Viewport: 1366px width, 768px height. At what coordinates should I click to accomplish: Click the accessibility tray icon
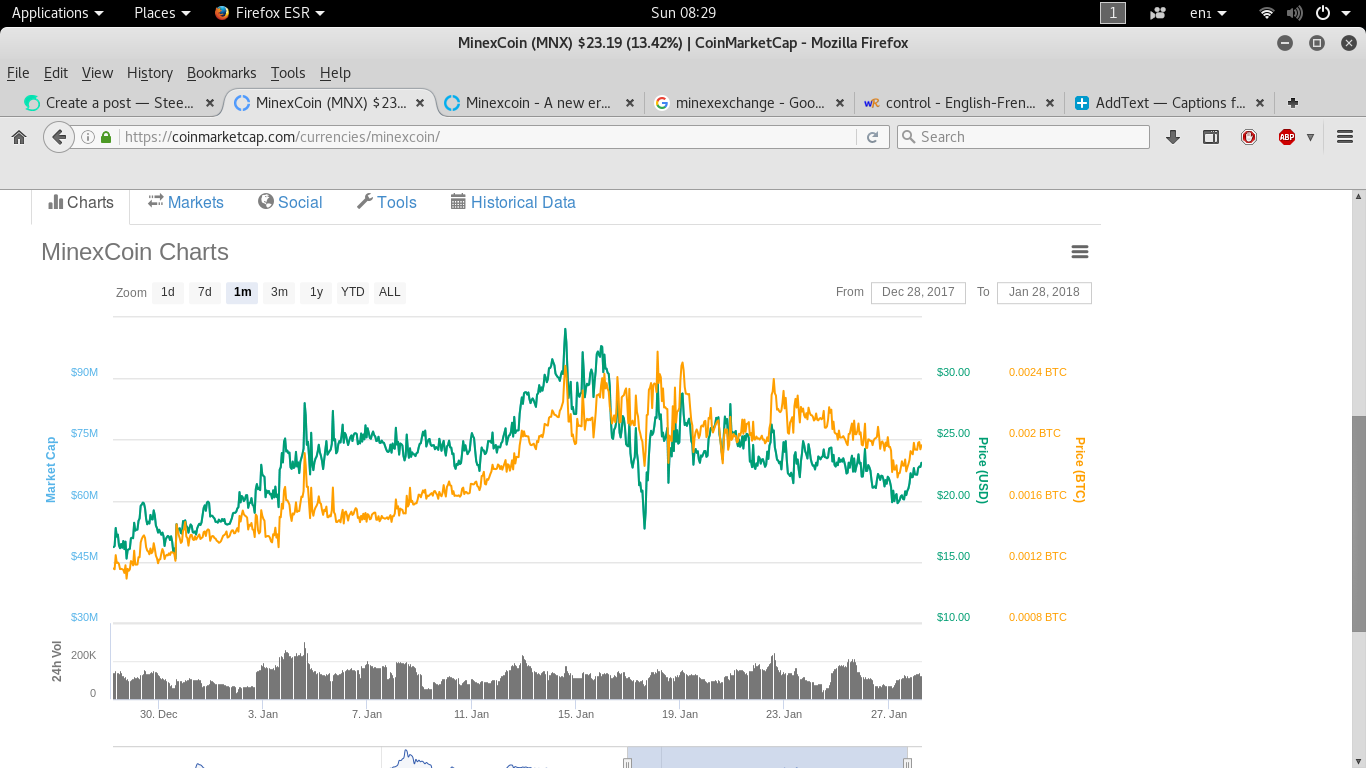tap(1158, 13)
